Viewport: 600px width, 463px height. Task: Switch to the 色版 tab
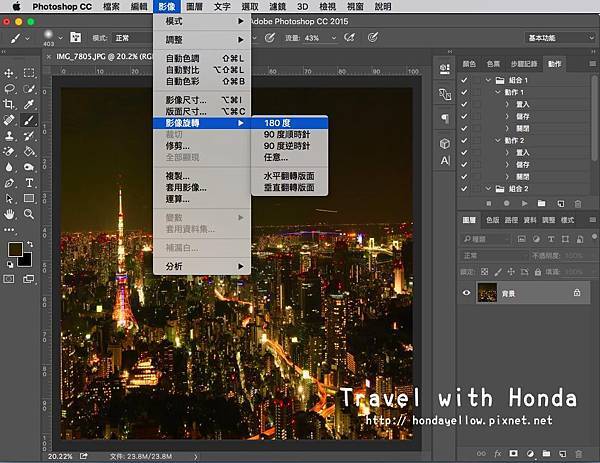pyautogui.click(x=492, y=220)
